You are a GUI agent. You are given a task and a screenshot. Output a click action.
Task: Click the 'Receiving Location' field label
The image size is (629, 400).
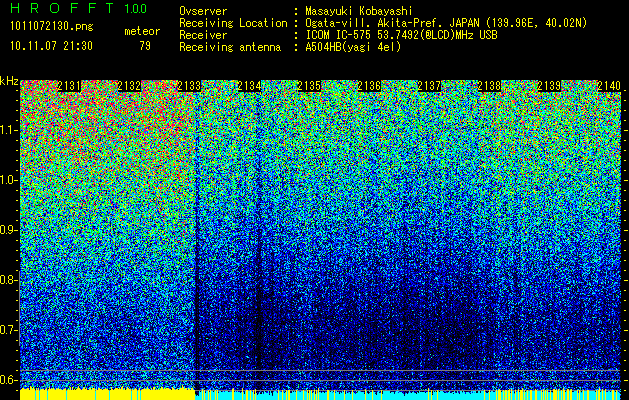[233, 23]
